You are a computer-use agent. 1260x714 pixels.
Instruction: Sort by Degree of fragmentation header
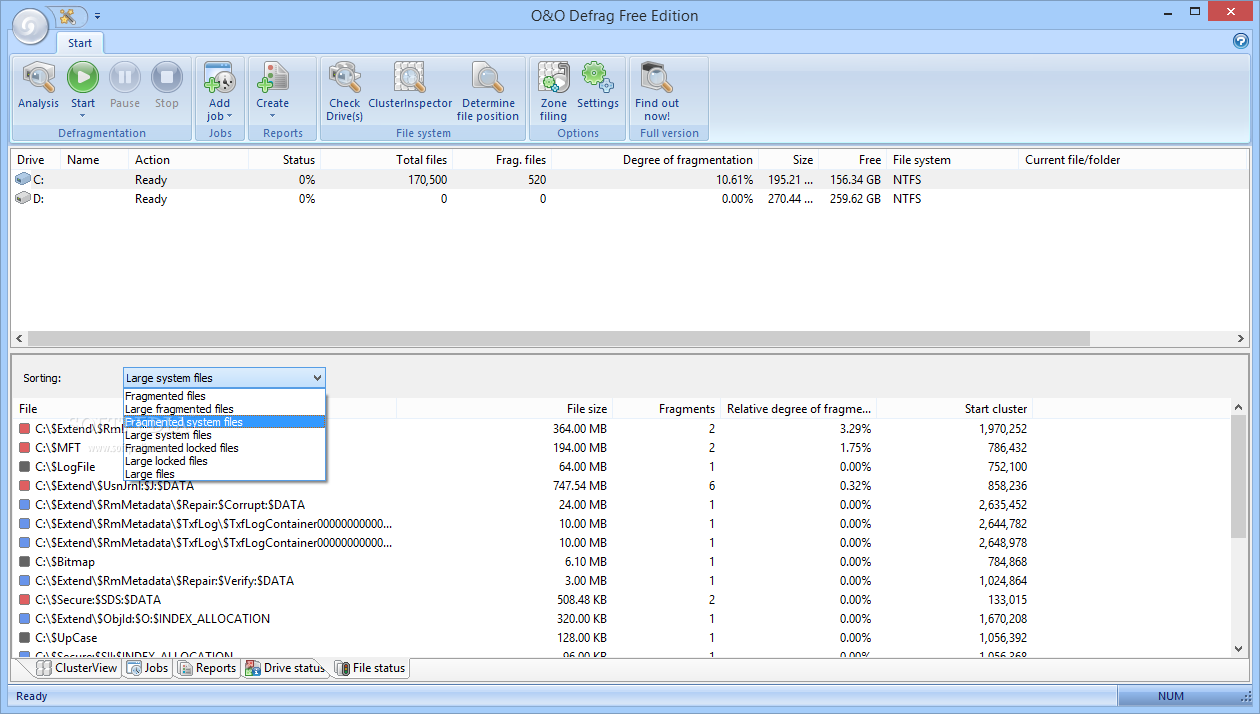coord(655,160)
